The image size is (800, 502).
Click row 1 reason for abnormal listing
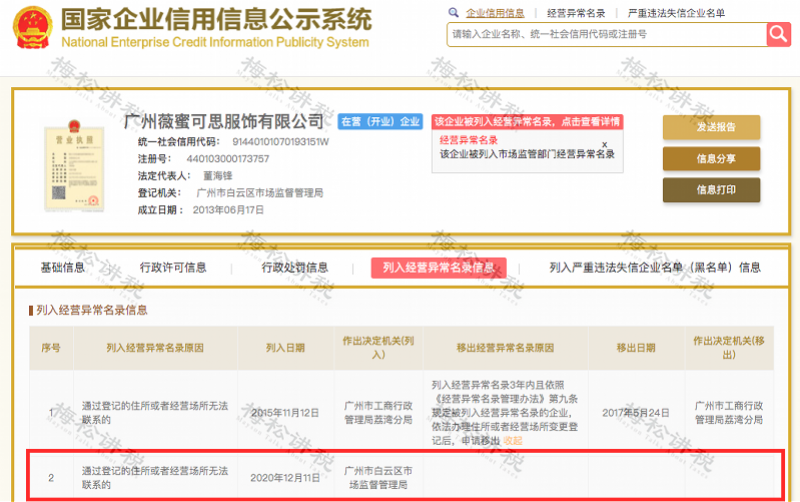(155, 413)
